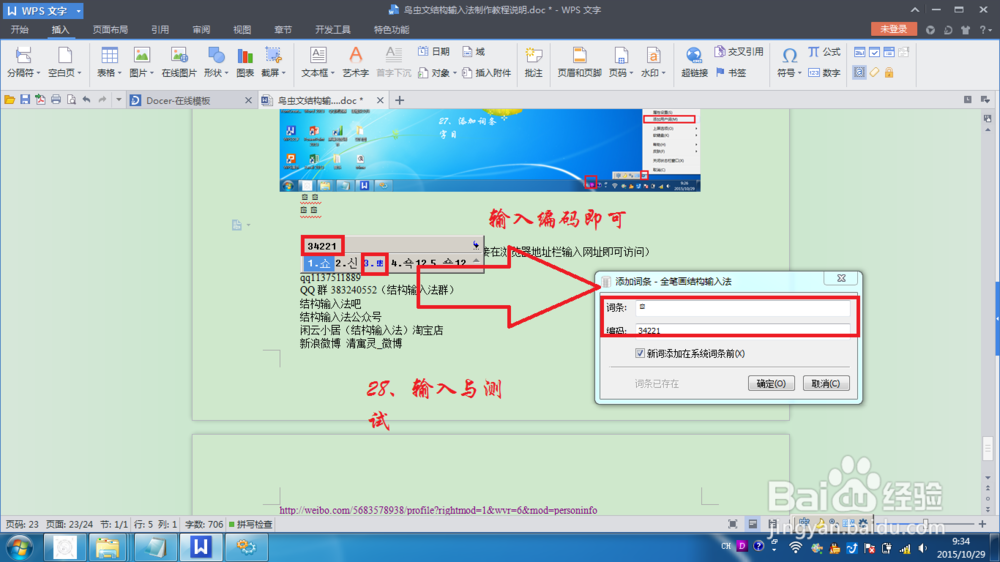
Task: Add a 批注 comment
Action: (x=533, y=63)
